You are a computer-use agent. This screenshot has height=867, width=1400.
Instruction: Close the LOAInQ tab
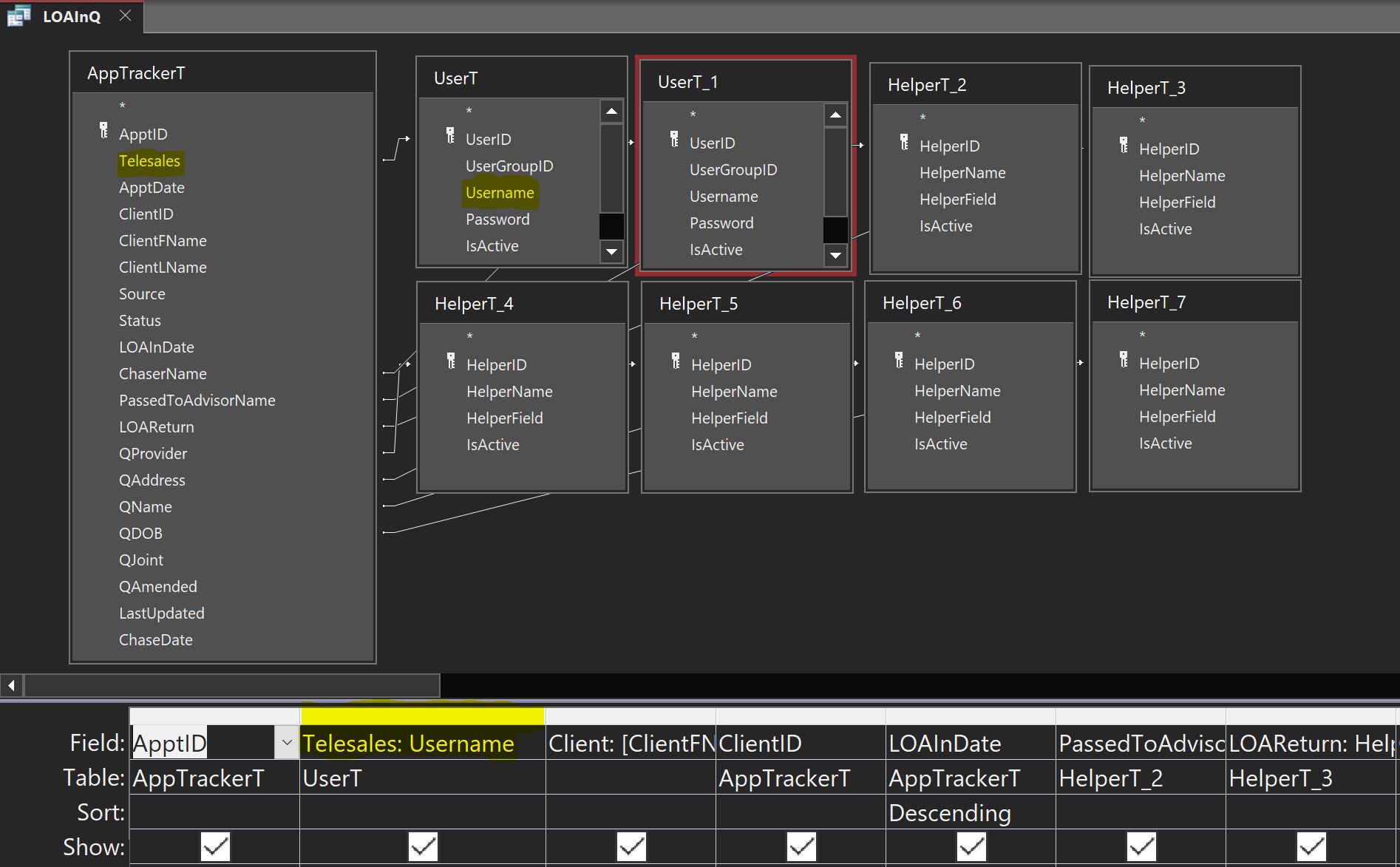(126, 16)
